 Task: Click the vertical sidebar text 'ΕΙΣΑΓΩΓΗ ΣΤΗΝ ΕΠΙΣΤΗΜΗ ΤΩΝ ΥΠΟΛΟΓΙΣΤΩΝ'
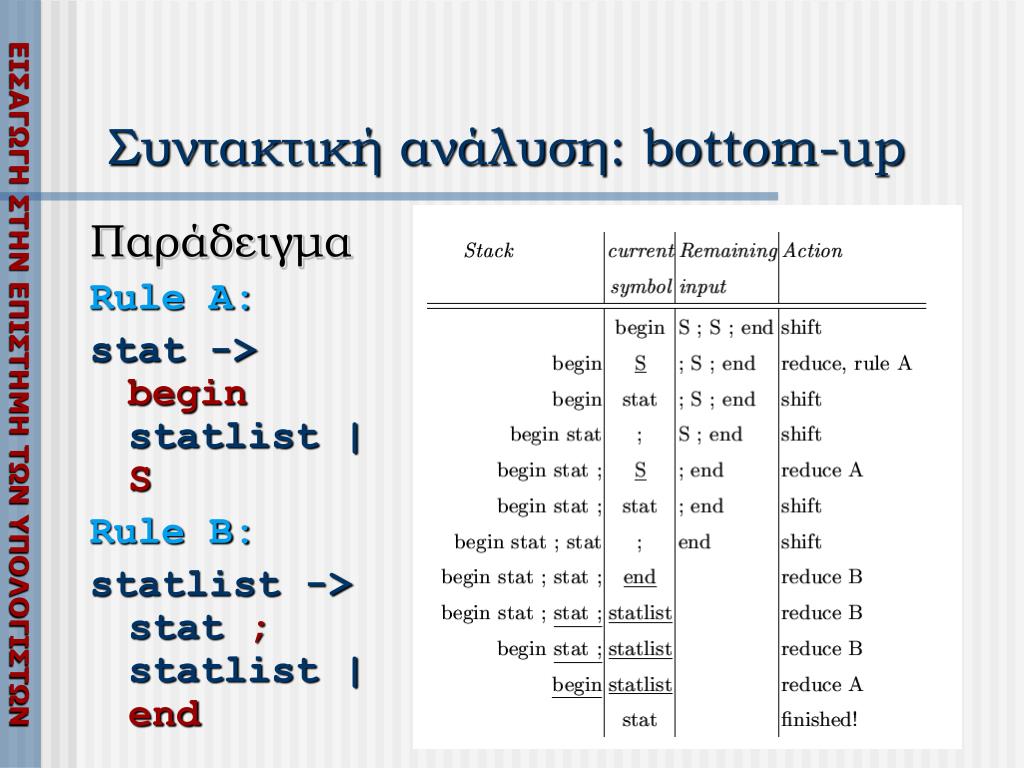19,385
